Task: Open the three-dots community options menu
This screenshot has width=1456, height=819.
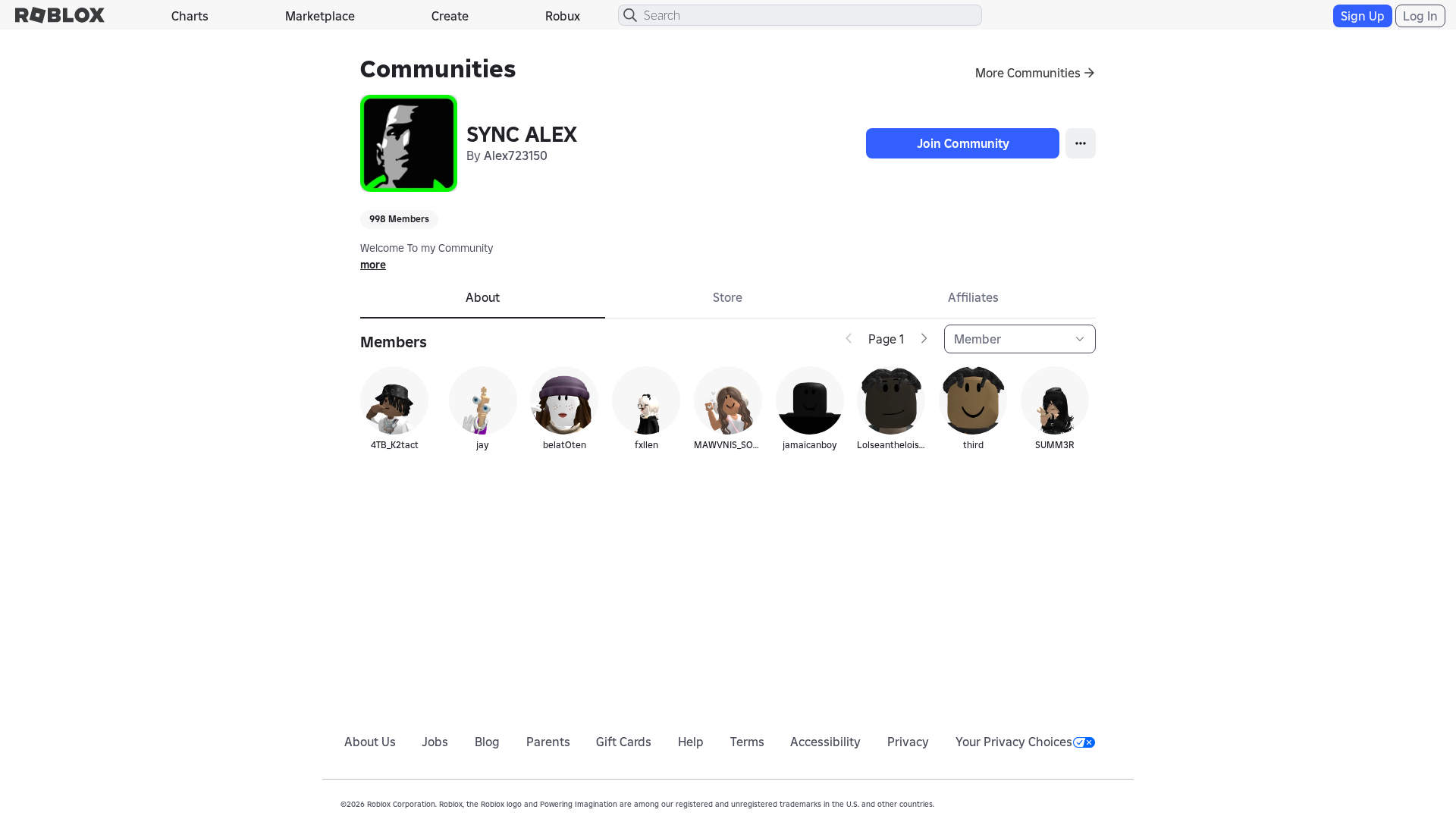Action: click(x=1080, y=143)
